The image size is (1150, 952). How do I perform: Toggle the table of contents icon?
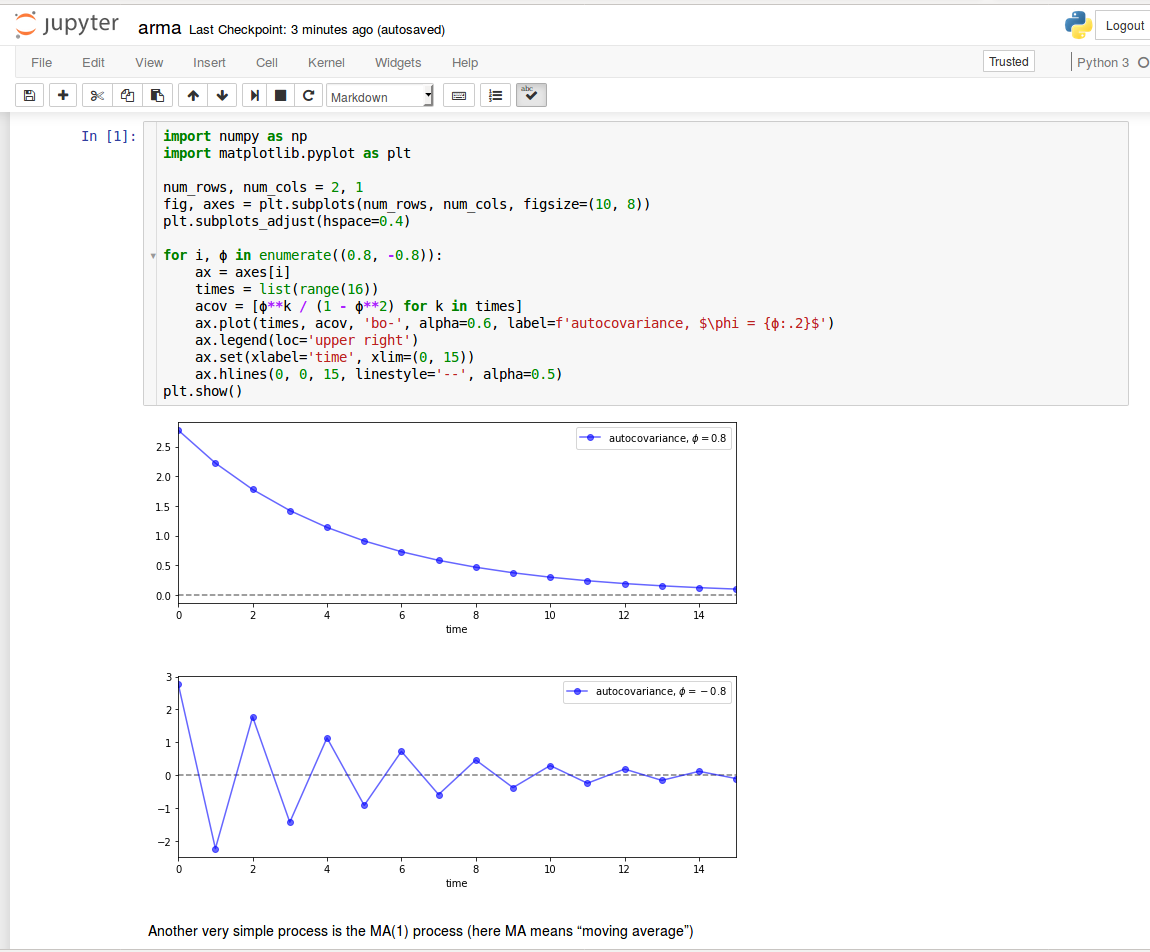(x=496, y=95)
